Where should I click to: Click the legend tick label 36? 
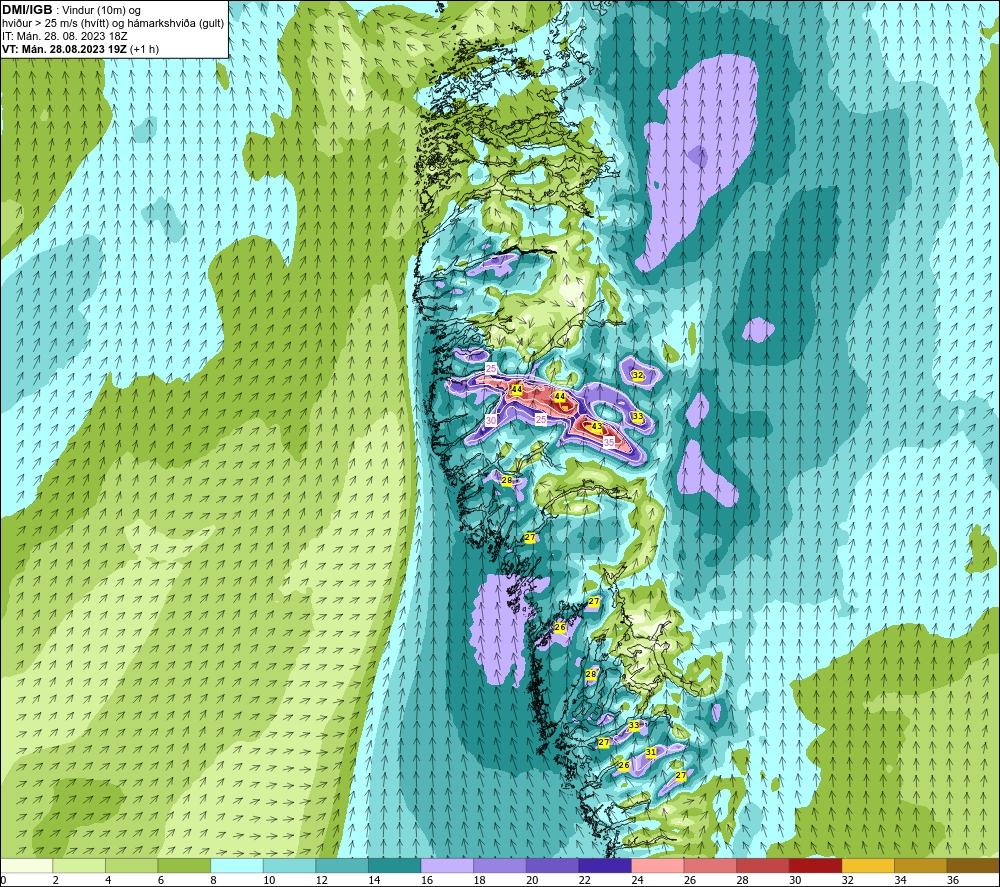point(953,880)
